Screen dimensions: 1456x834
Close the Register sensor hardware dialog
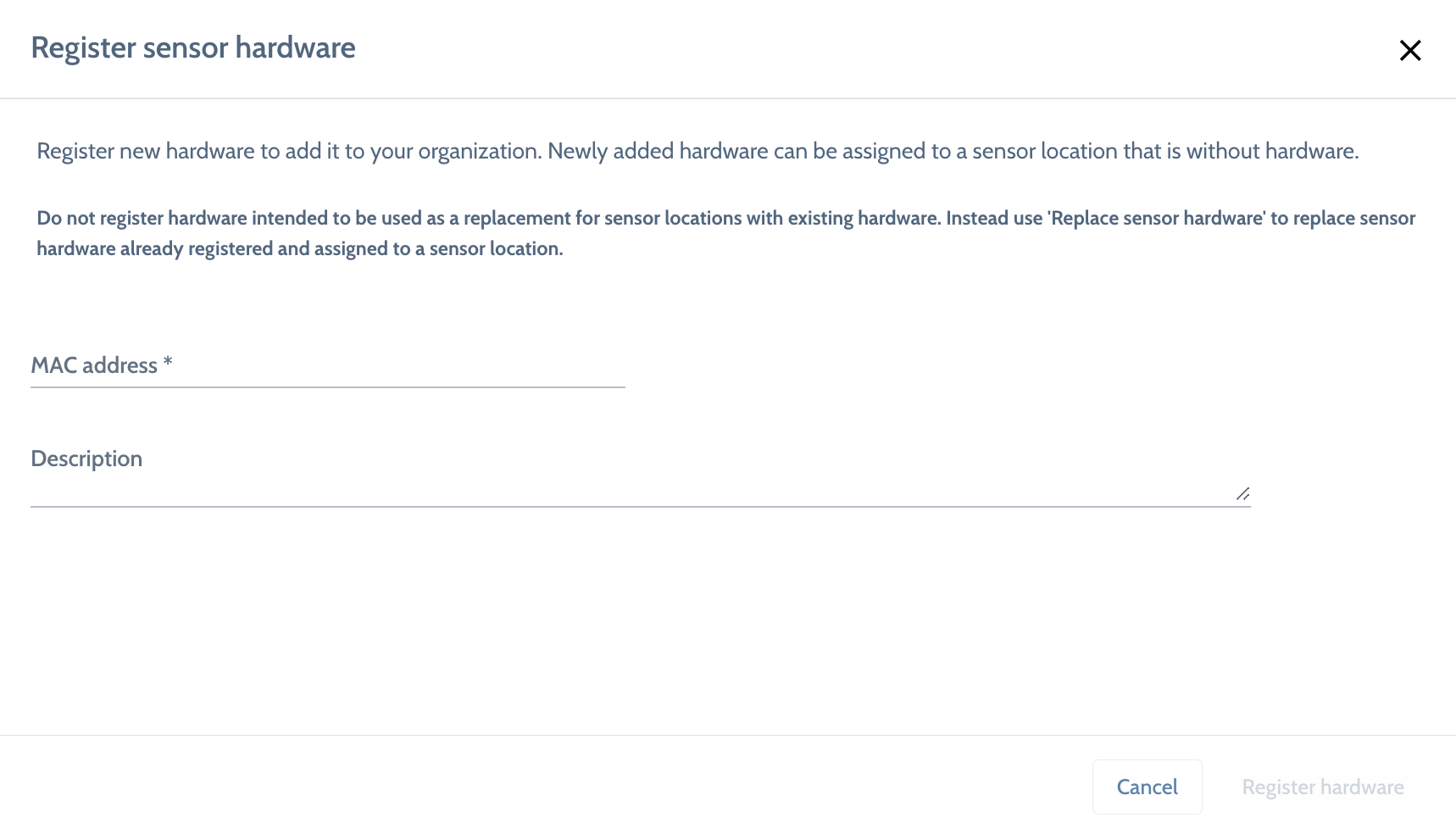(x=1409, y=51)
